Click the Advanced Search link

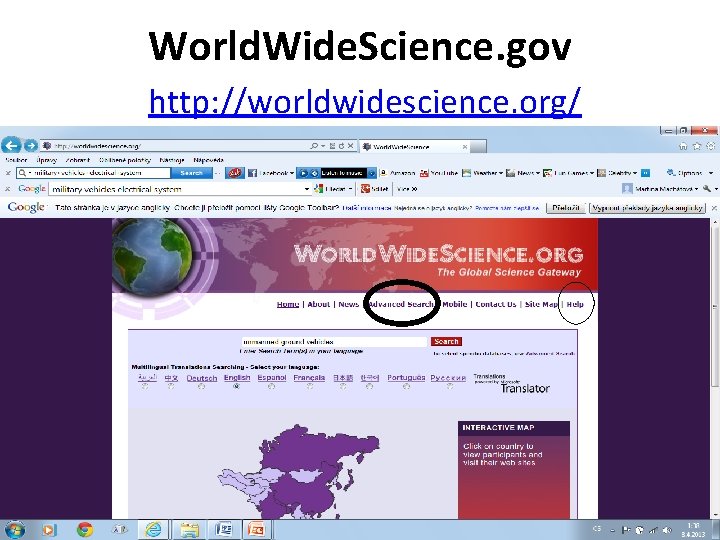[401, 304]
